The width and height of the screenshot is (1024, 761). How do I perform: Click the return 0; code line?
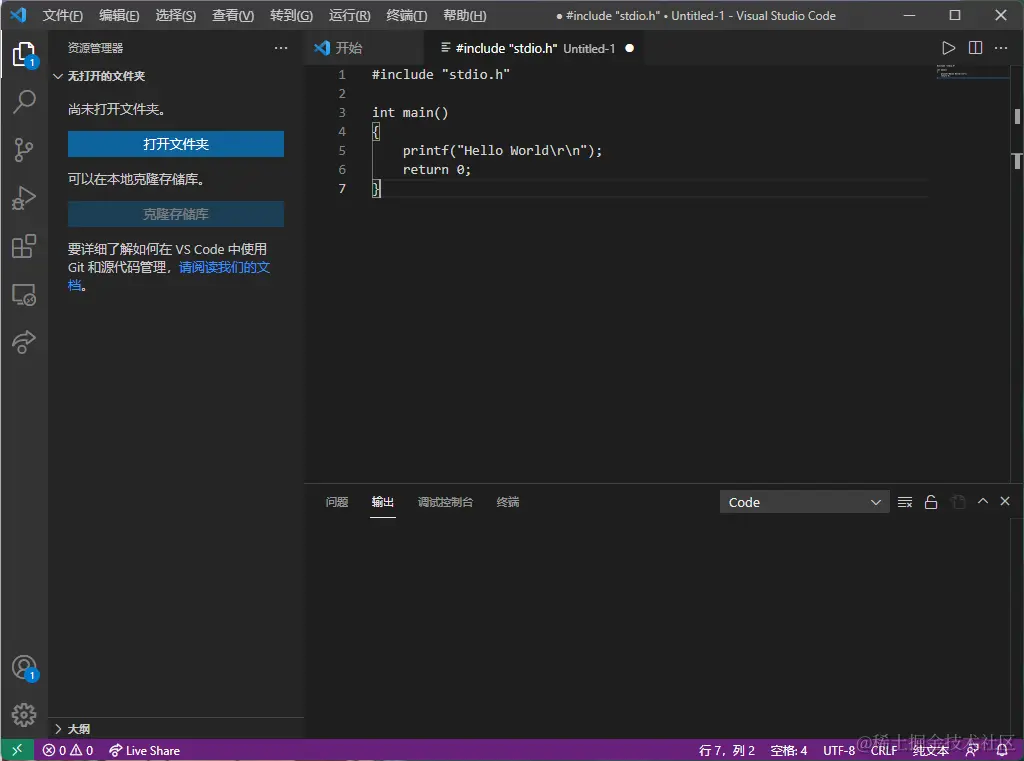click(436, 169)
